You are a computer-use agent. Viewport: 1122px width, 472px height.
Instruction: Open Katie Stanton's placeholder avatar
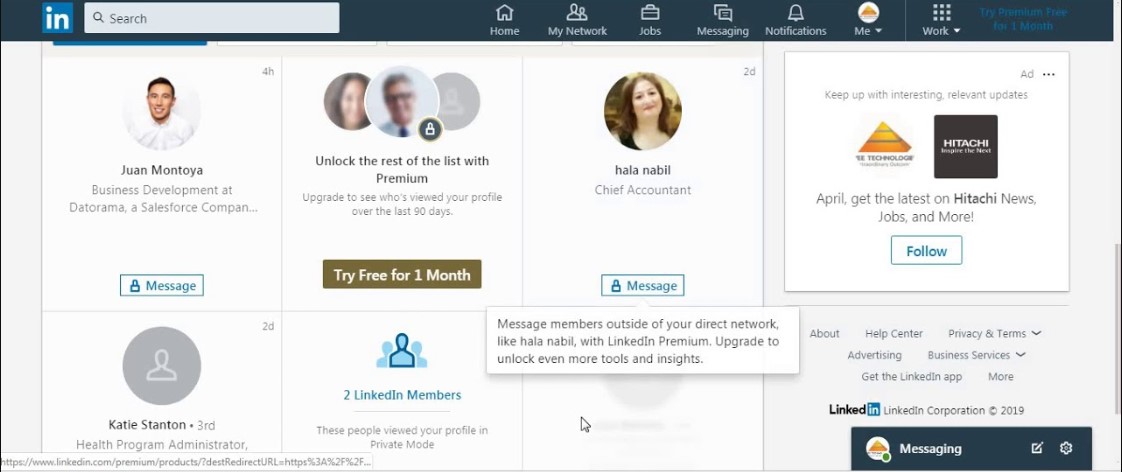tap(162, 365)
